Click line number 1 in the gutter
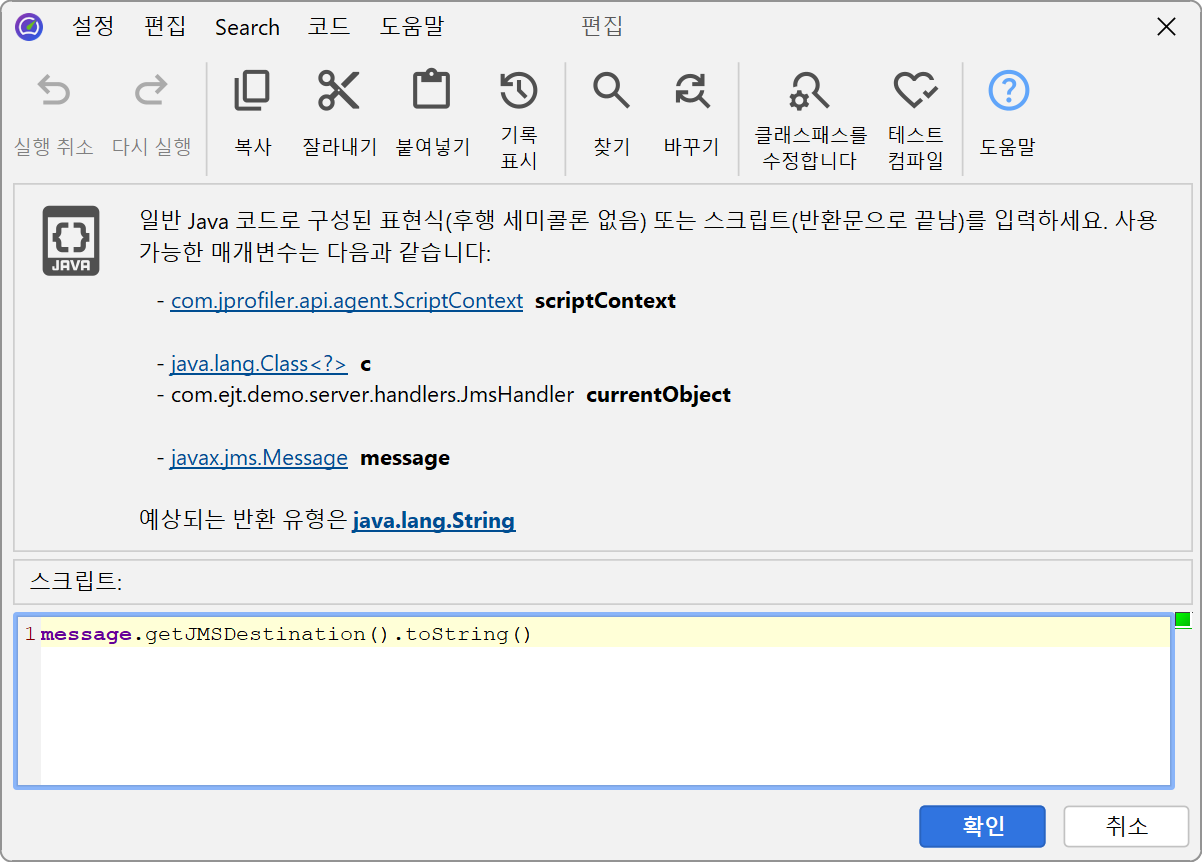The image size is (1202, 862). pos(30,634)
